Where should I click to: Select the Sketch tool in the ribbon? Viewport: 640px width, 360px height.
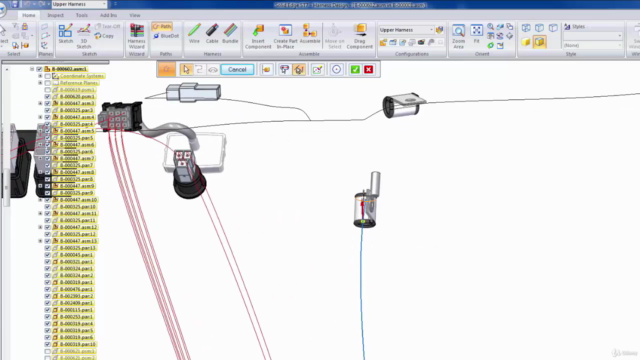tap(65, 33)
